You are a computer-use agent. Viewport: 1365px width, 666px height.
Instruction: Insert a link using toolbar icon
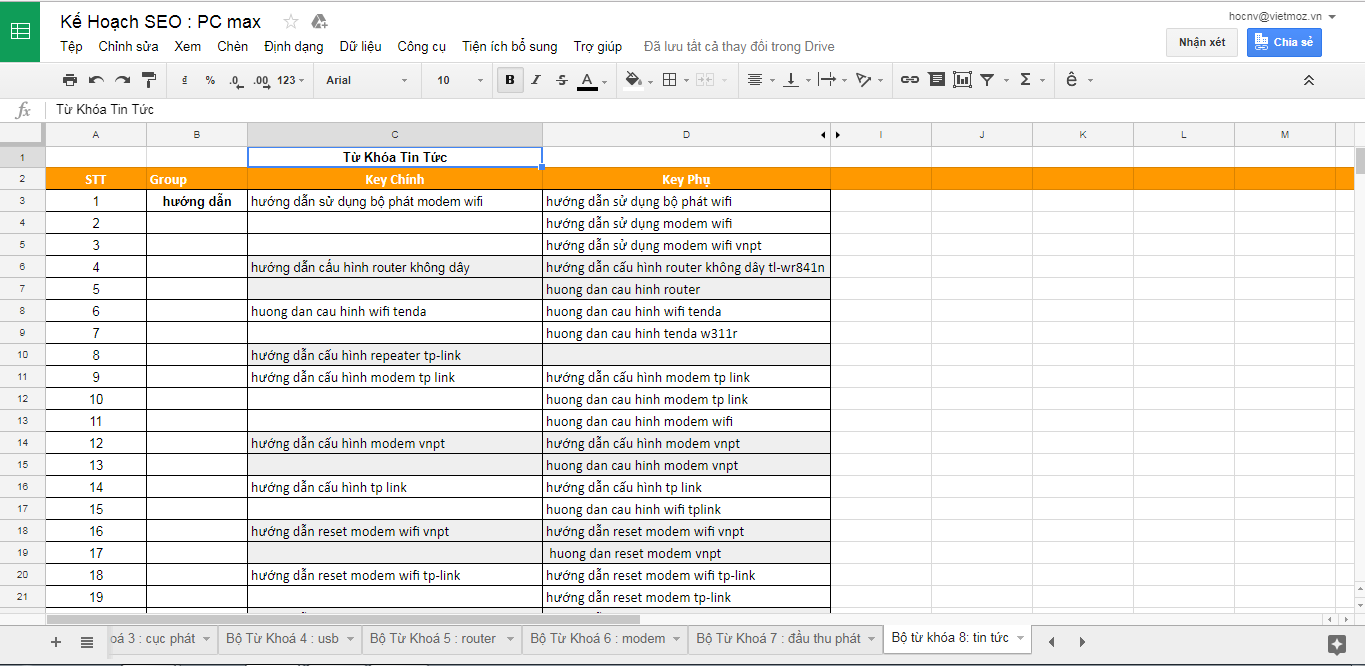(909, 80)
